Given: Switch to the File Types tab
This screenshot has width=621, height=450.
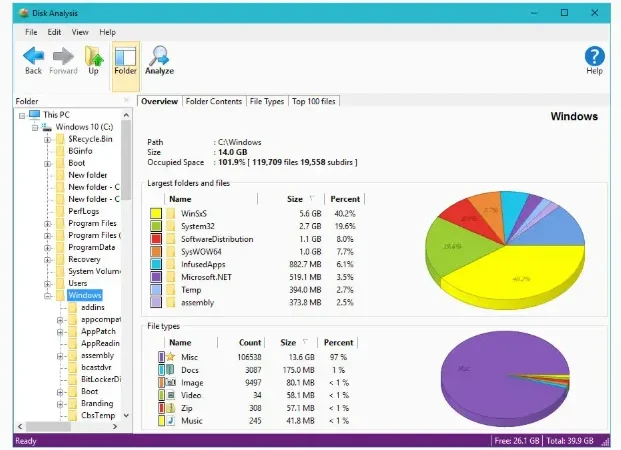Looking at the screenshot, I should point(267,101).
